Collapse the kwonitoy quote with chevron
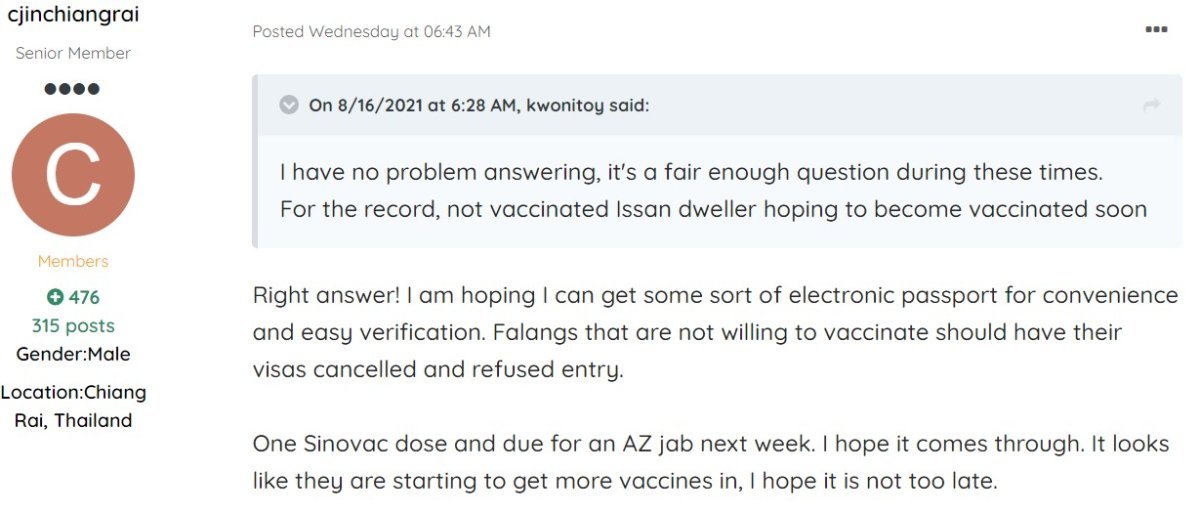Viewport: 1200px width, 513px height. (x=289, y=105)
